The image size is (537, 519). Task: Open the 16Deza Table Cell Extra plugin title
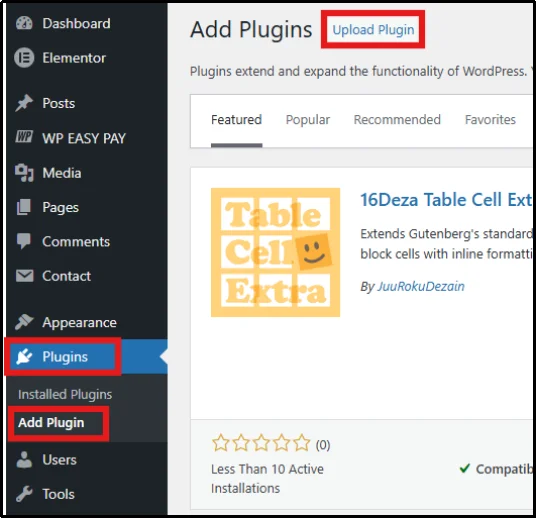446,200
